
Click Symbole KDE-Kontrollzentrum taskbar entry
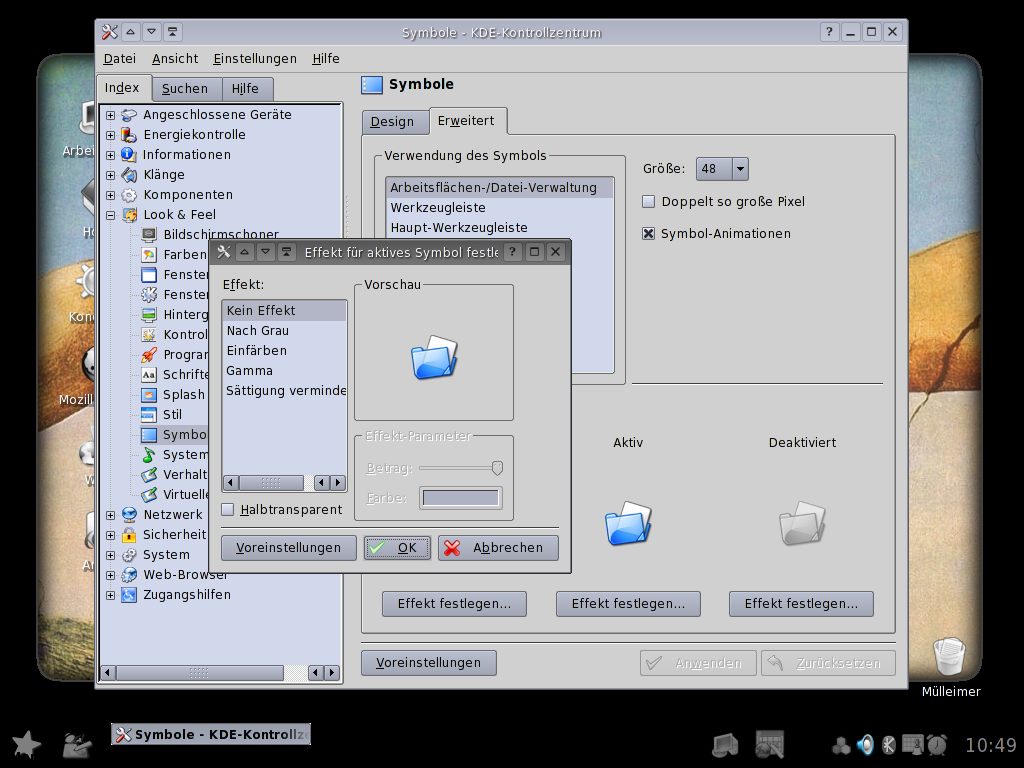click(x=211, y=735)
